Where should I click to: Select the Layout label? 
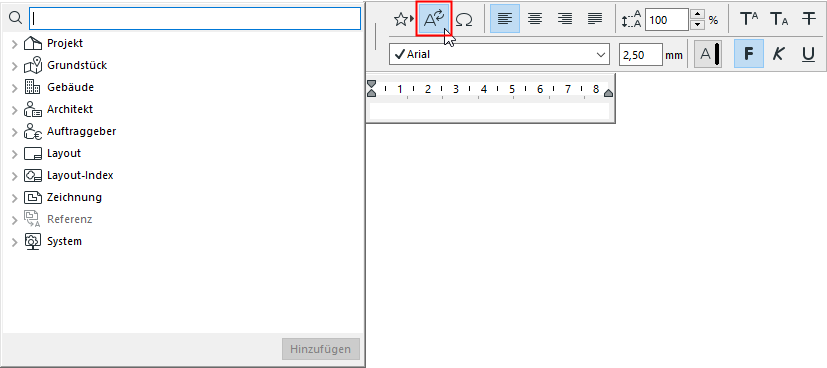pos(64,153)
